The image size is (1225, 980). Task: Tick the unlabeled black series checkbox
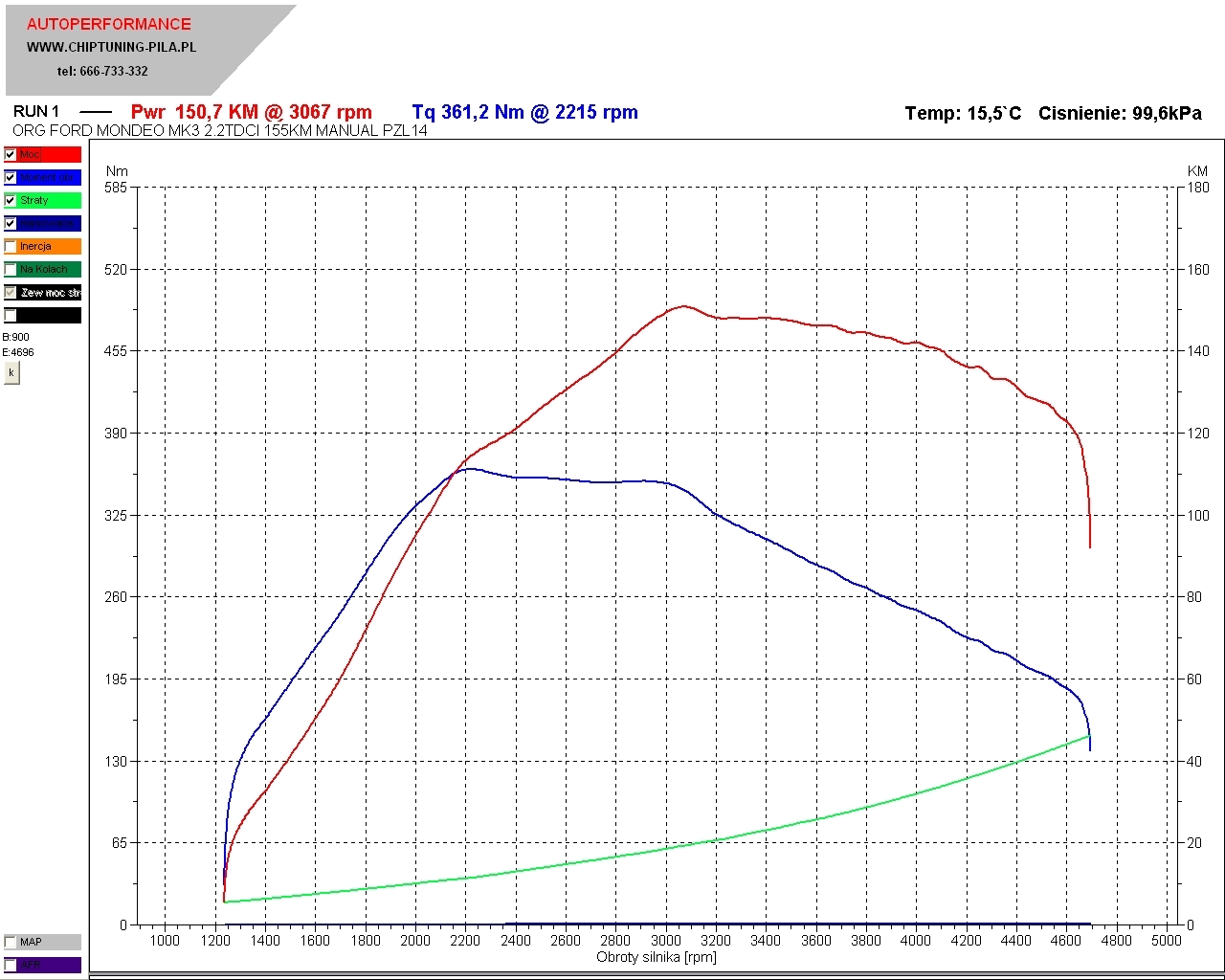tap(11, 316)
